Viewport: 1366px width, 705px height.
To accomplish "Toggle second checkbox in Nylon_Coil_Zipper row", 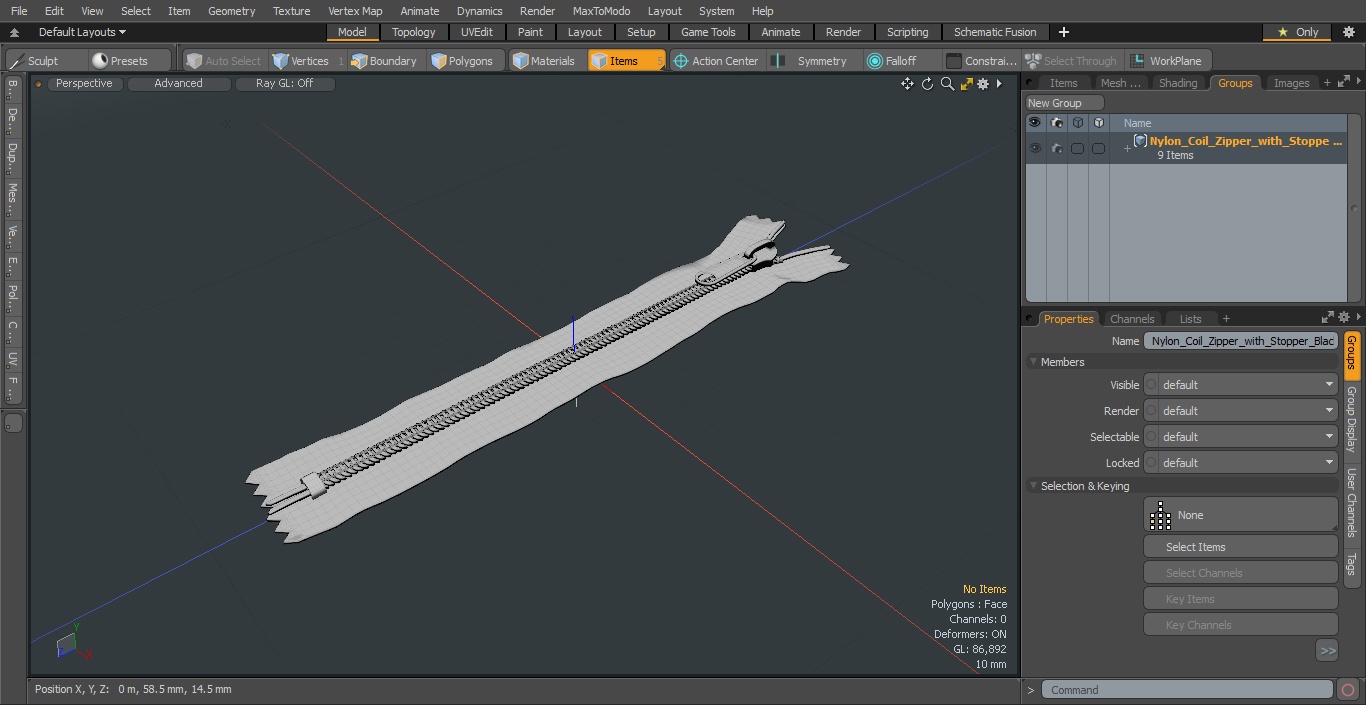I will click(1098, 148).
